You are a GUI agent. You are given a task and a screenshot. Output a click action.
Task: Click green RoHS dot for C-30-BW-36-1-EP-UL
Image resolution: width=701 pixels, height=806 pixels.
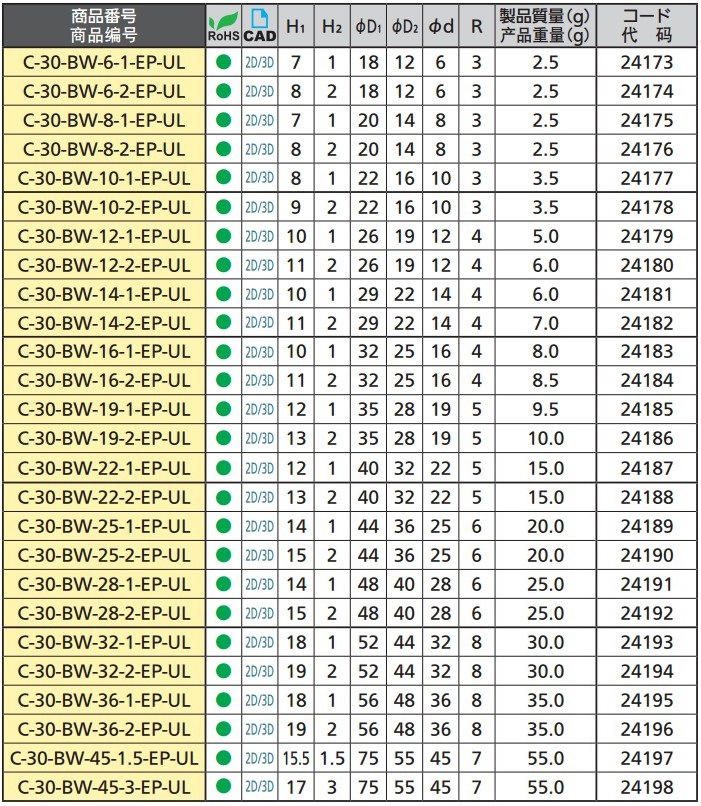tap(223, 700)
